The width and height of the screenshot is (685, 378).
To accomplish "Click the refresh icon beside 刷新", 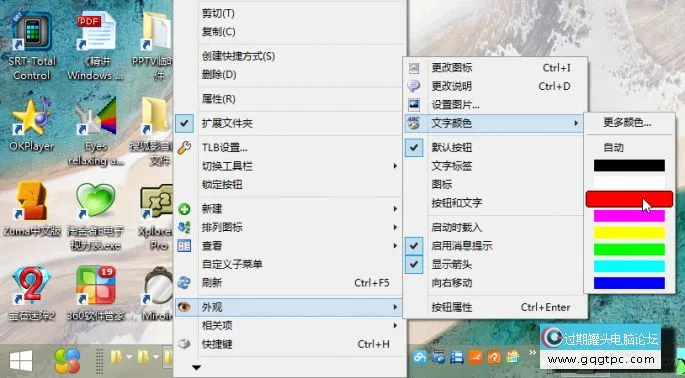I will pyautogui.click(x=184, y=283).
